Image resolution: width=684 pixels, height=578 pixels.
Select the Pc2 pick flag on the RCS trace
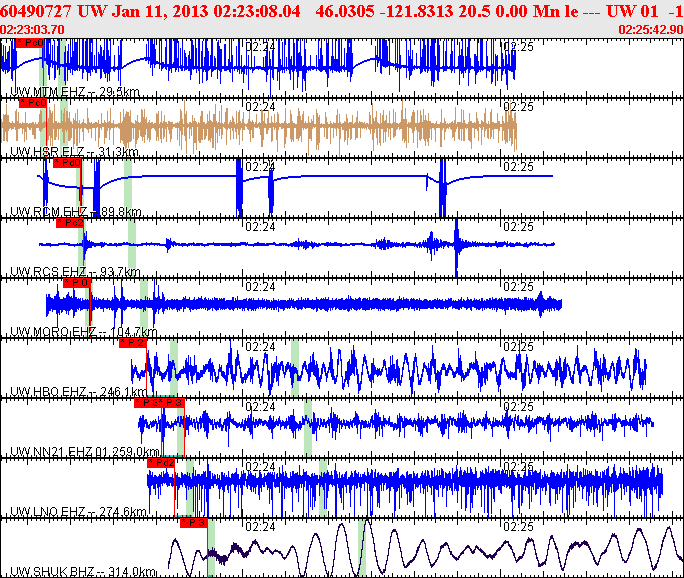click(70, 223)
